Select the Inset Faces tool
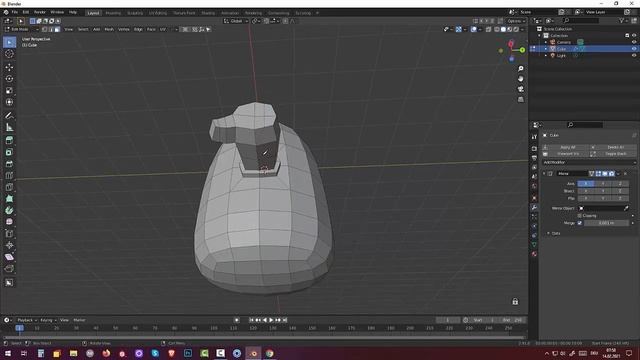 tap(9, 152)
